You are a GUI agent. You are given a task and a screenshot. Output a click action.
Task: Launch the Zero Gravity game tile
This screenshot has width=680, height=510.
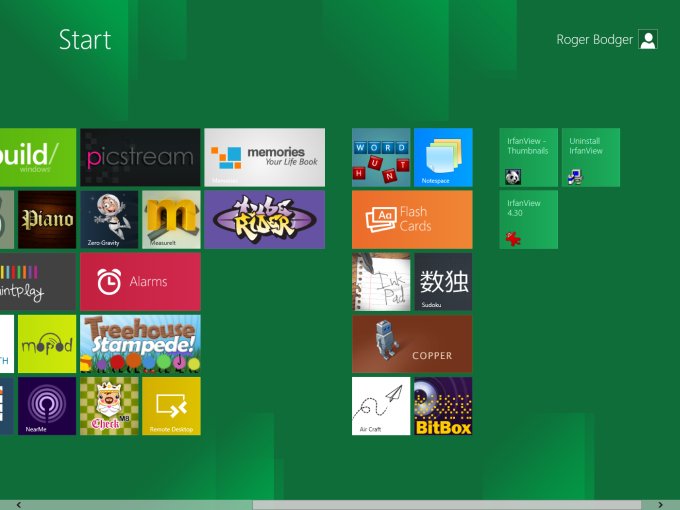pos(109,219)
